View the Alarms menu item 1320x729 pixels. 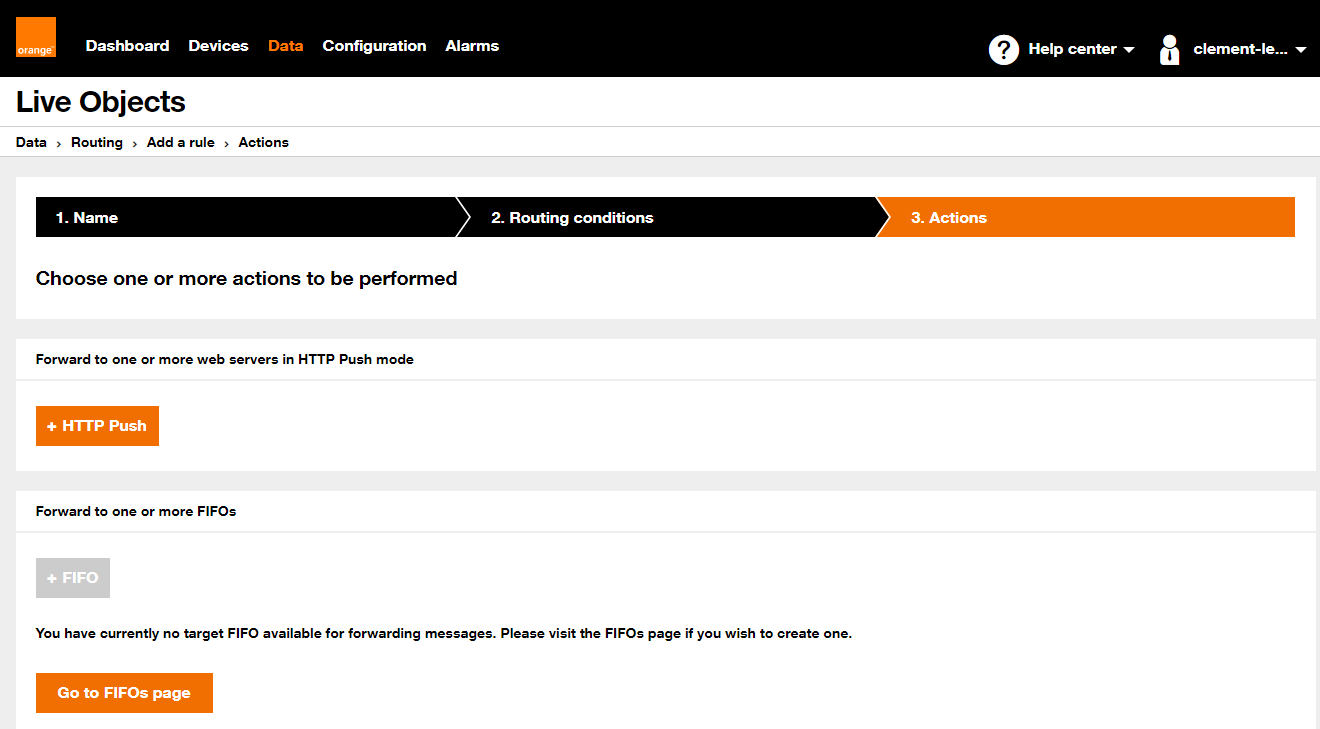pyautogui.click(x=471, y=45)
